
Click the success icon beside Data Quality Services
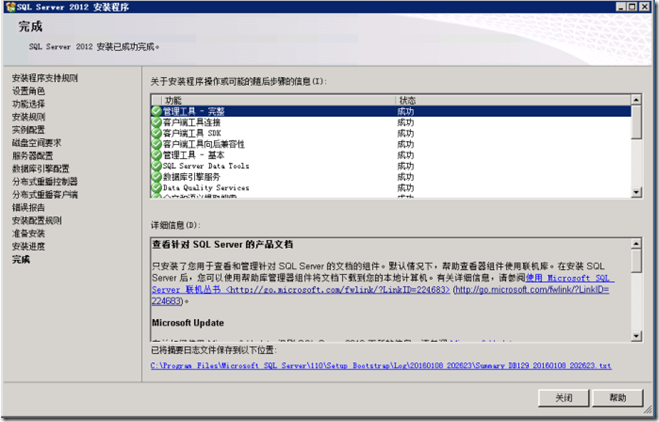coord(157,188)
